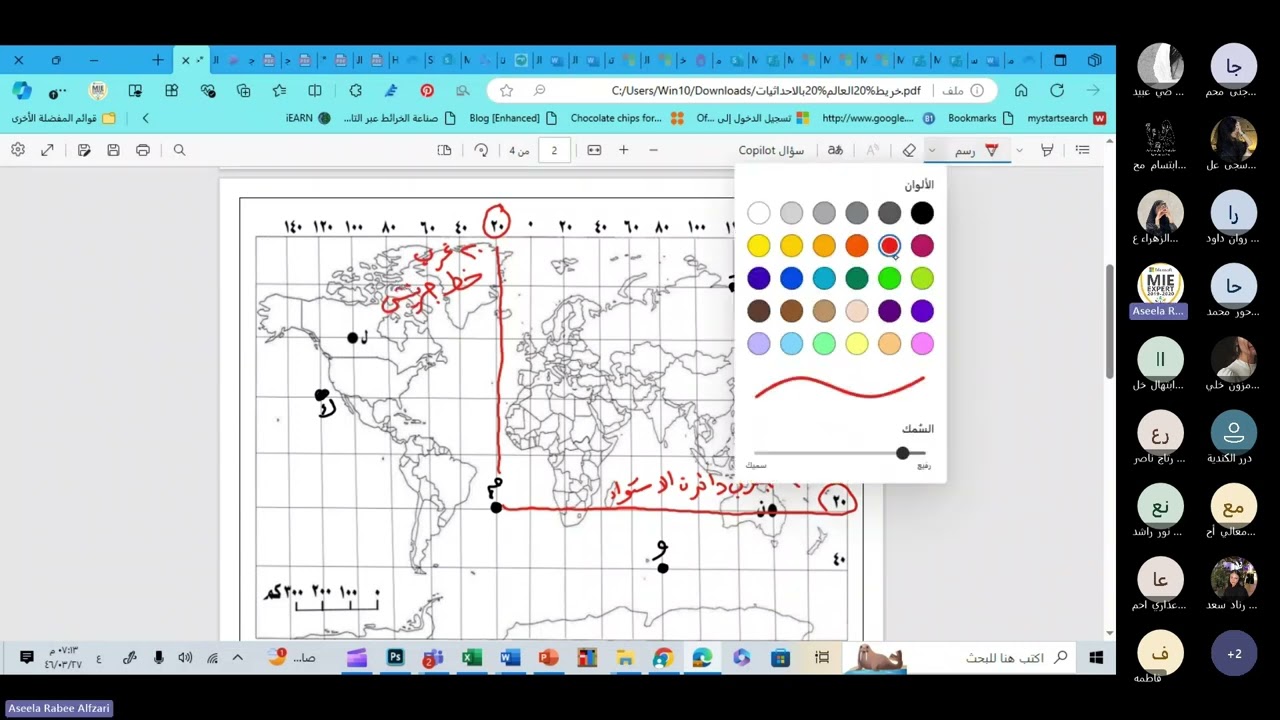The width and height of the screenshot is (1280, 720).
Task: Click the Save As icon in PDF toolbar
Action: coord(84,150)
